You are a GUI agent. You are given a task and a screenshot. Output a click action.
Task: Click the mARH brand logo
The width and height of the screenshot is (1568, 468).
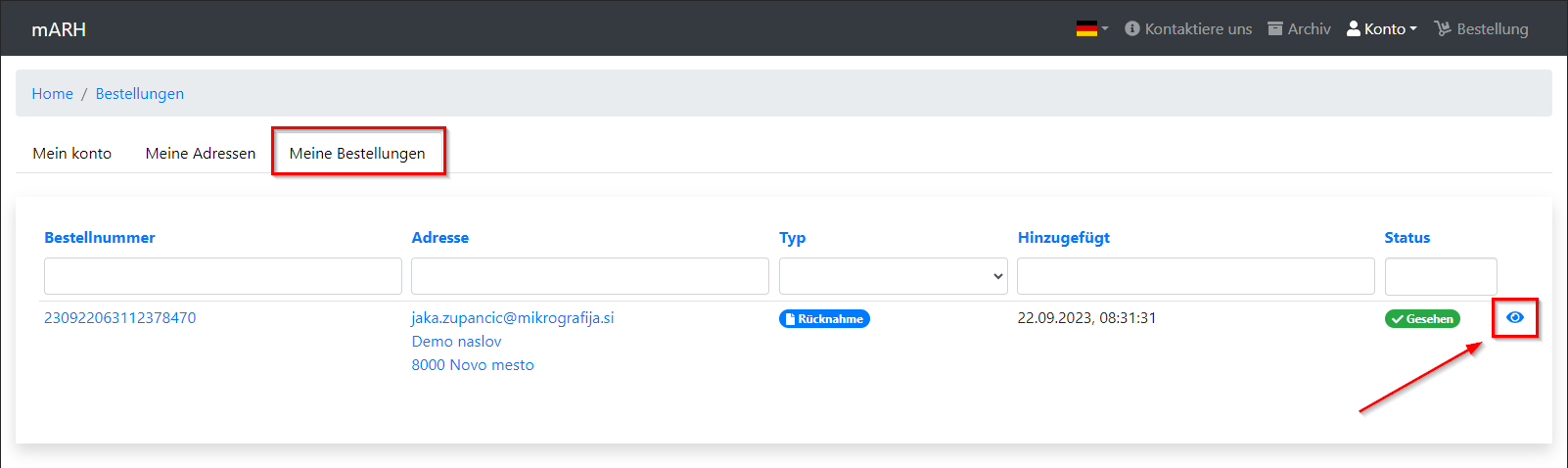click(x=59, y=29)
